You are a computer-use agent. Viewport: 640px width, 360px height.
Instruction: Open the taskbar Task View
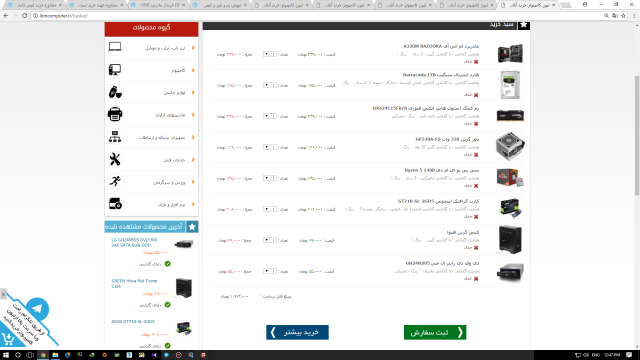pos(30,355)
